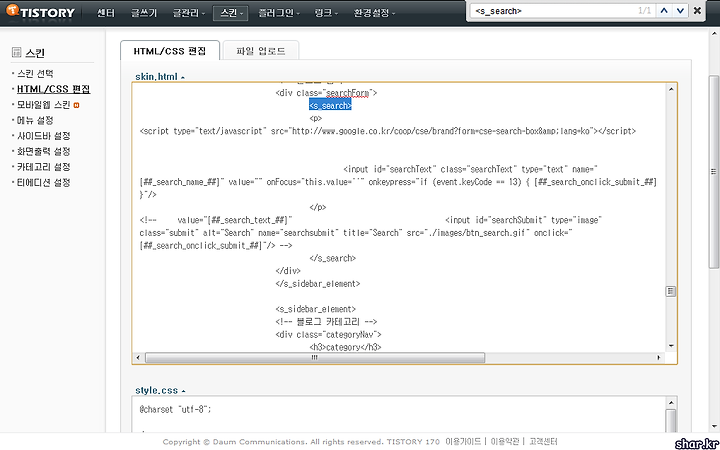Click the skin.html vertical scrollbar thumb

coord(670,291)
